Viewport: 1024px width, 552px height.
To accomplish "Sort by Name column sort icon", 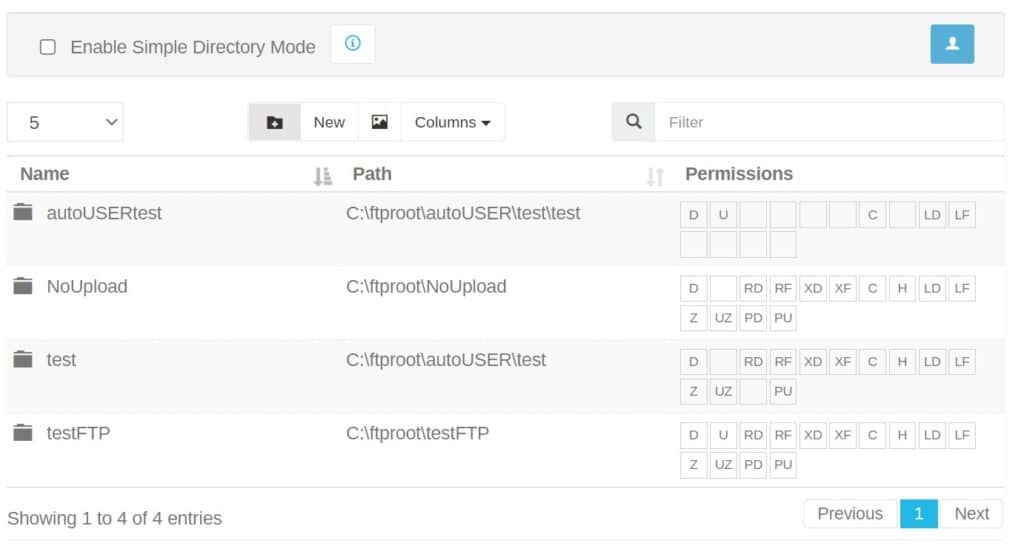I will point(323,176).
